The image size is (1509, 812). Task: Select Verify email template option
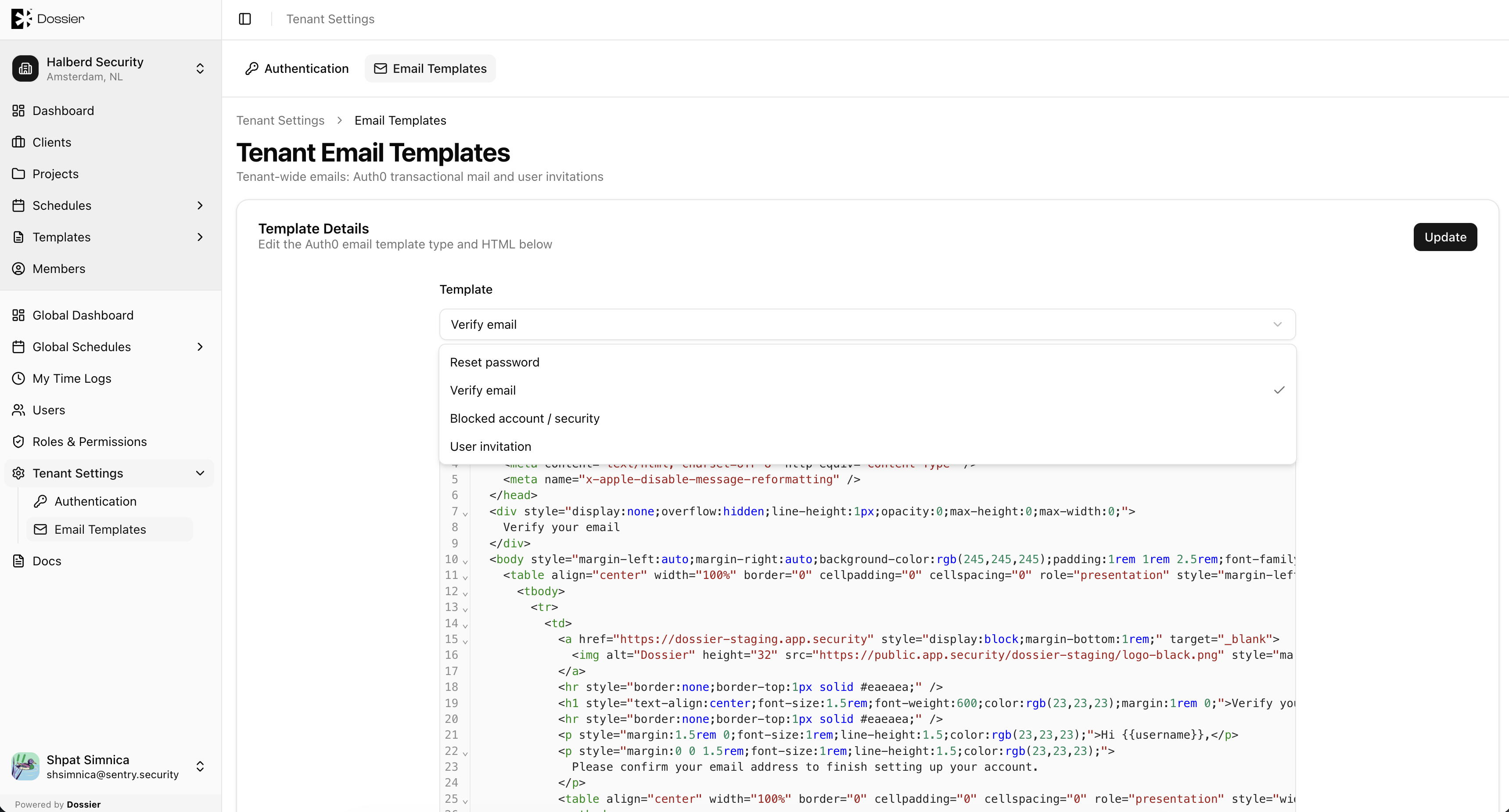coord(867,390)
